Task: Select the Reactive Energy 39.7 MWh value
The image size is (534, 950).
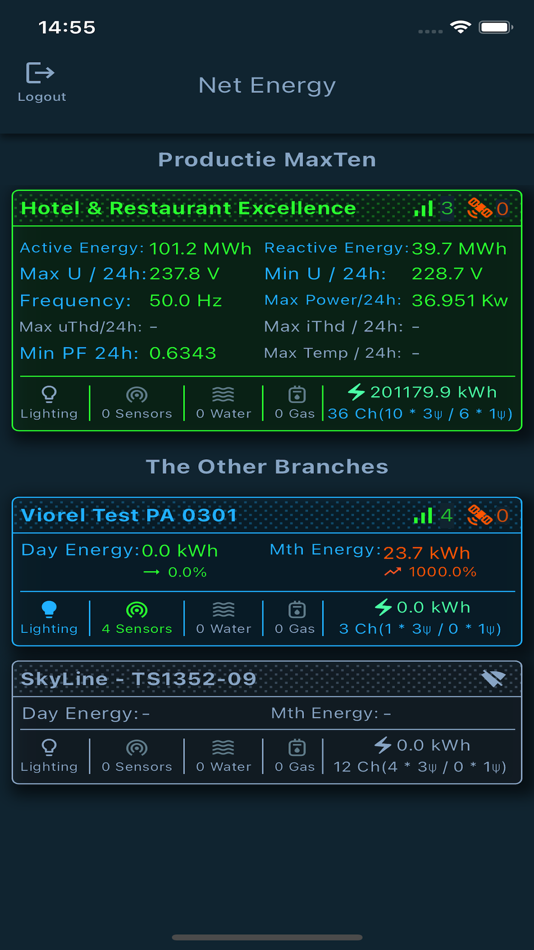Action: click(459, 248)
